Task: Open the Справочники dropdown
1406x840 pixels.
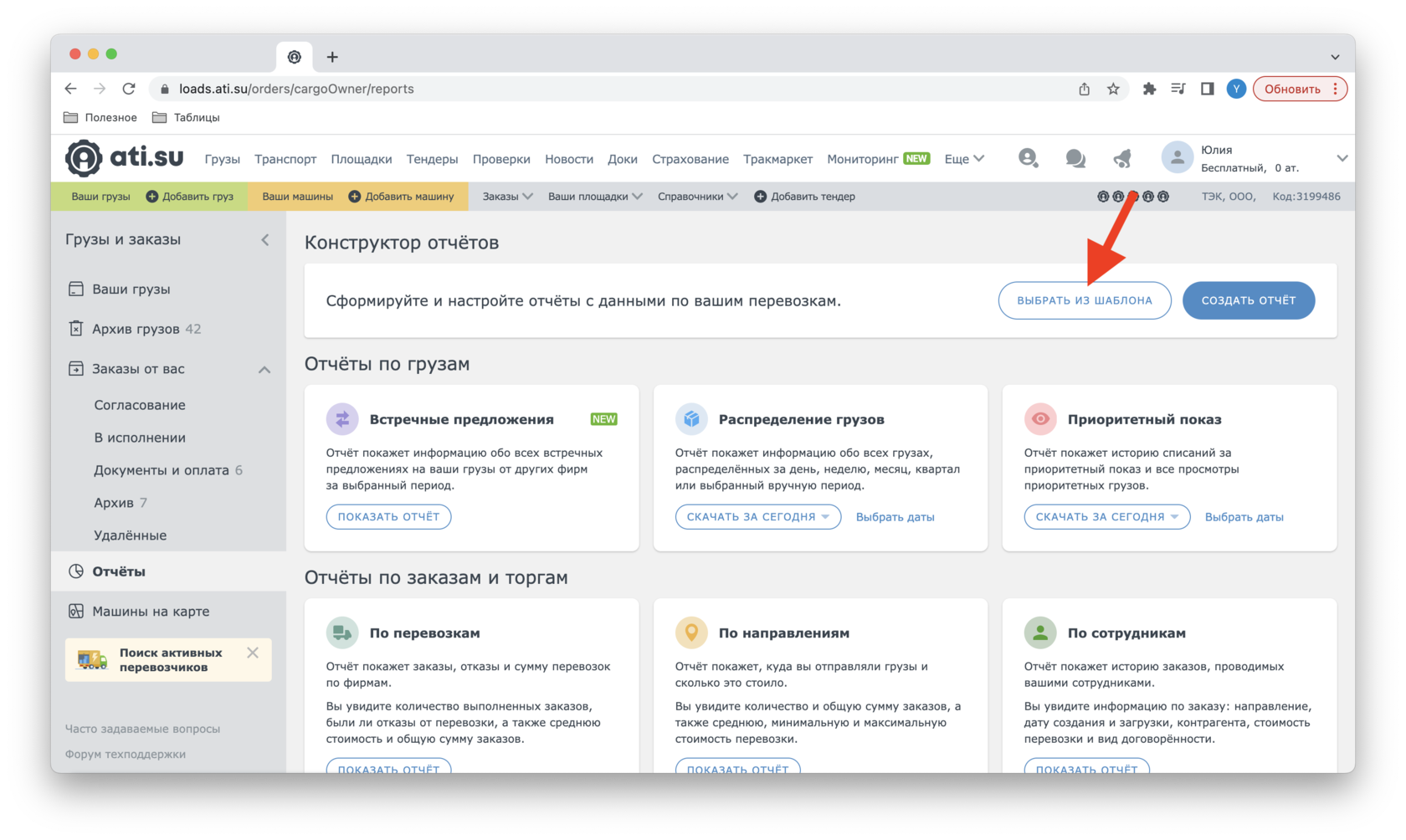Action: 697,197
